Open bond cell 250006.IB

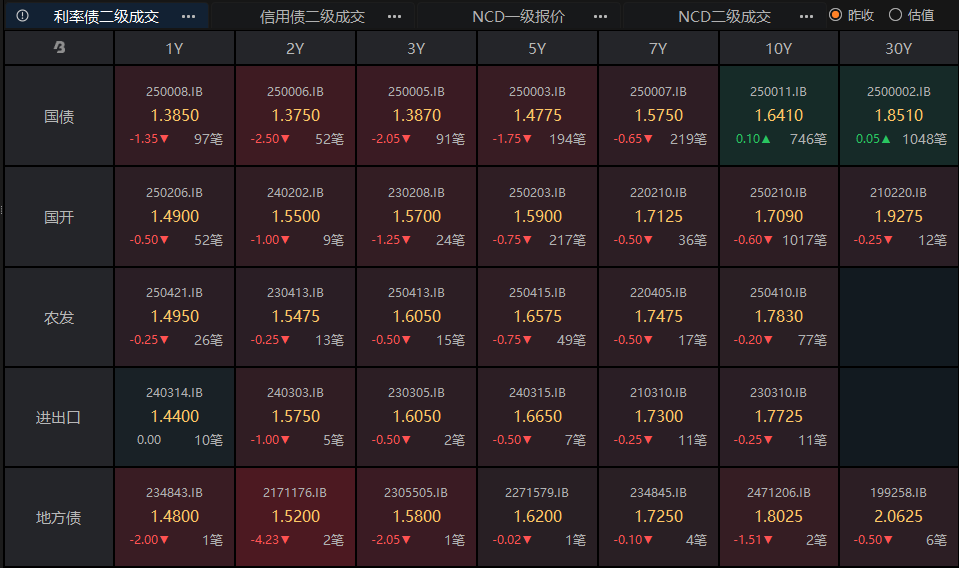295,116
